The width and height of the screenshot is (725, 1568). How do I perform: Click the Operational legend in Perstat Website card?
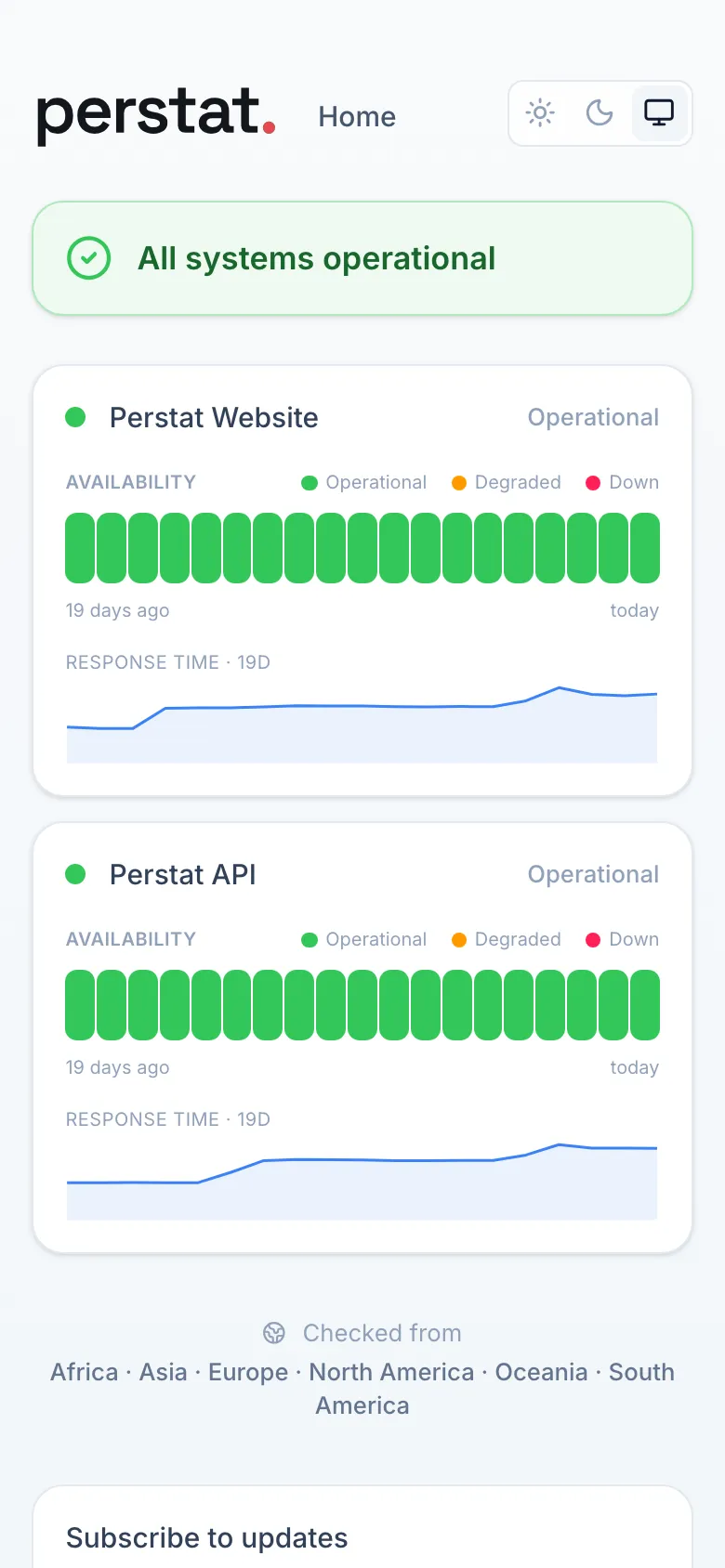[x=364, y=482]
